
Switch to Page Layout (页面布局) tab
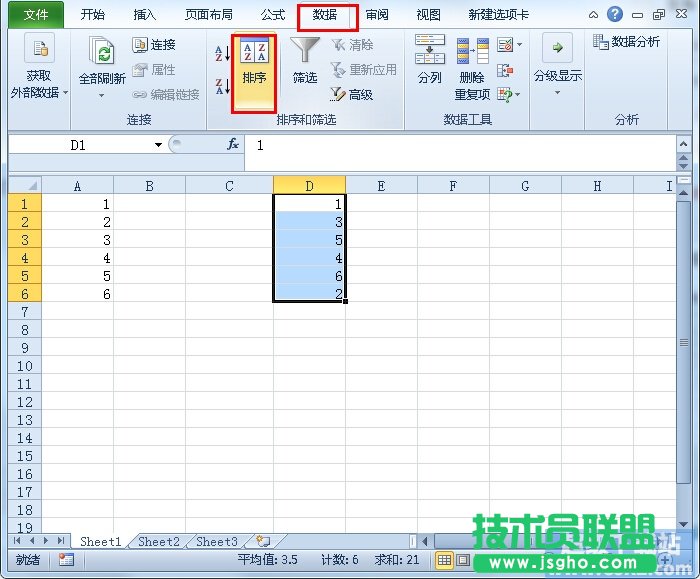click(209, 15)
